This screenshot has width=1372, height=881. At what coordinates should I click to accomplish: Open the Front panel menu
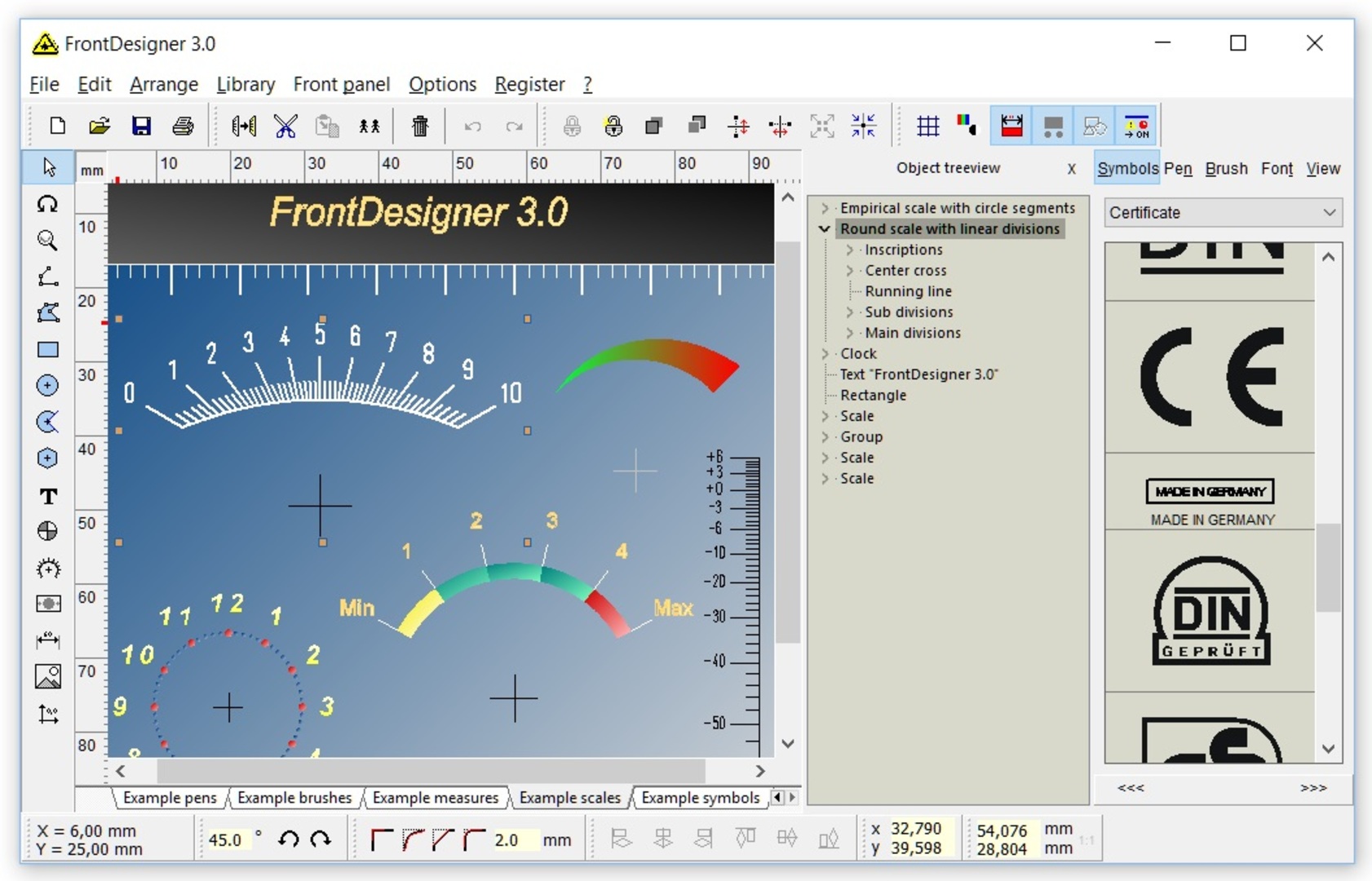(x=342, y=84)
